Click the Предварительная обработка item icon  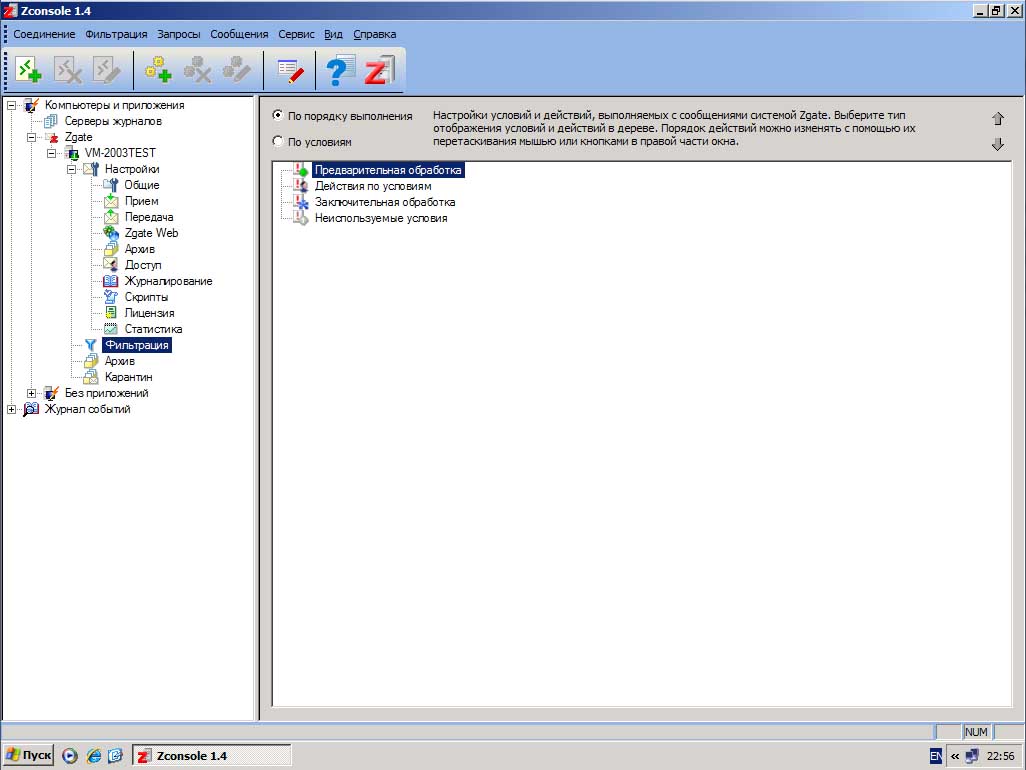(x=300, y=170)
